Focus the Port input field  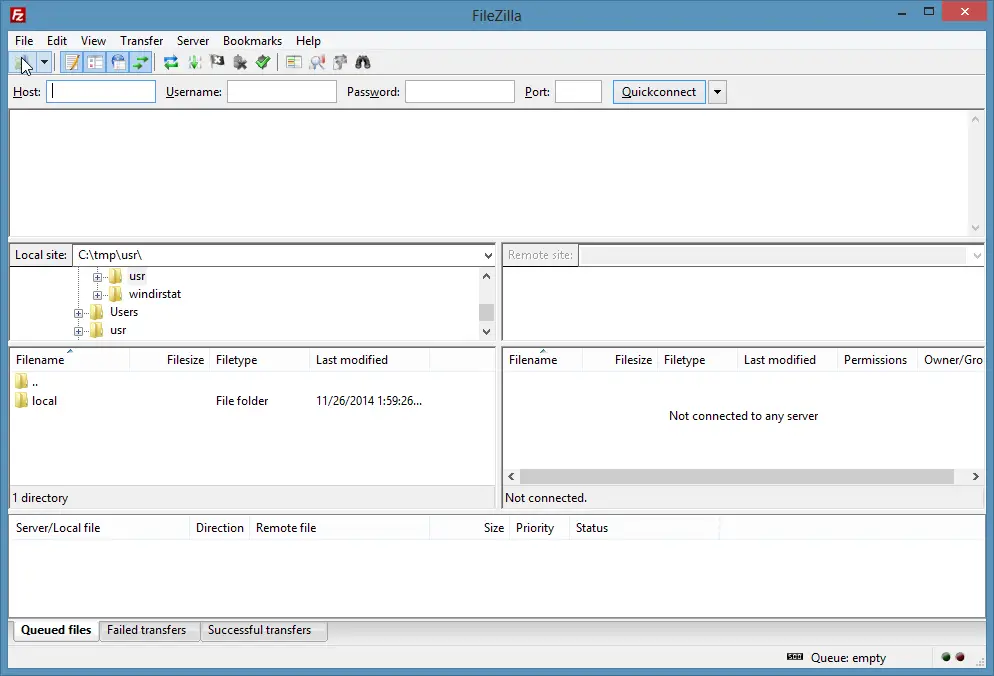578,92
